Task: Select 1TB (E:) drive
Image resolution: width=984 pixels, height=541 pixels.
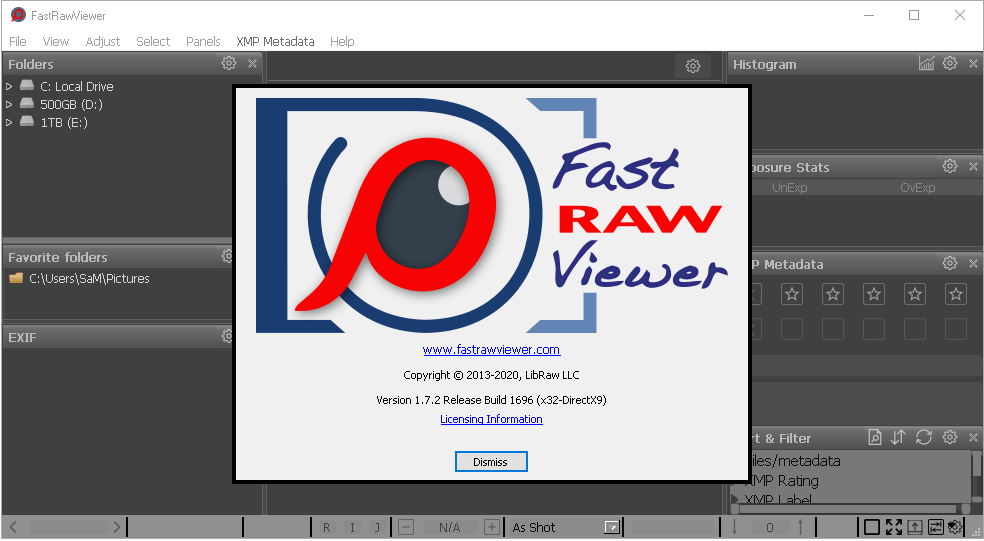Action: coord(64,122)
